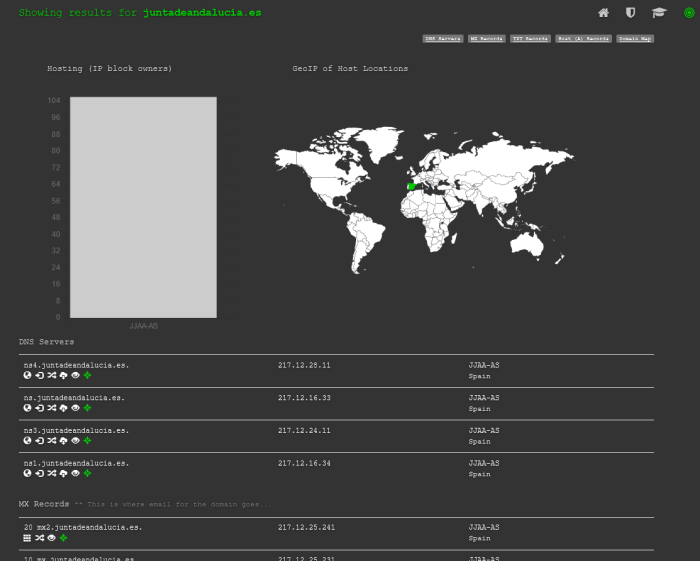
Task: Click the 'ns4.juntadeandalucia.es.' hostname
Action: point(76,365)
